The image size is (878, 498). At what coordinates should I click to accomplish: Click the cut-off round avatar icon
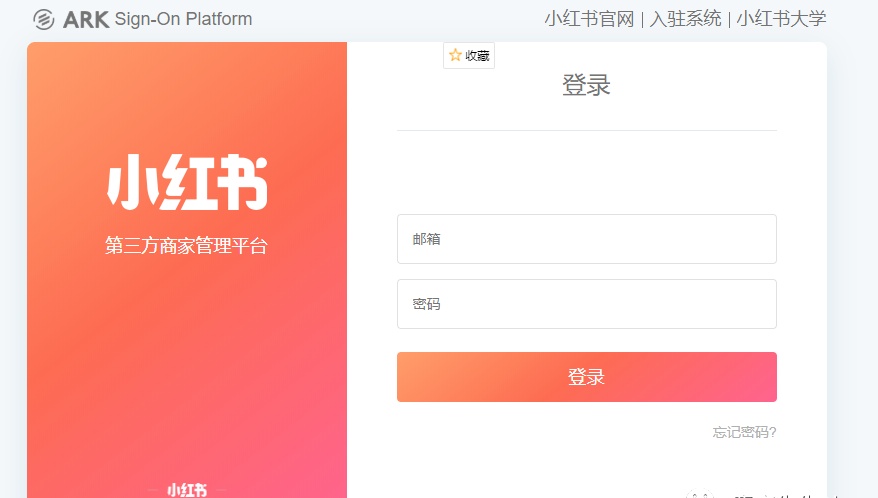click(x=700, y=494)
